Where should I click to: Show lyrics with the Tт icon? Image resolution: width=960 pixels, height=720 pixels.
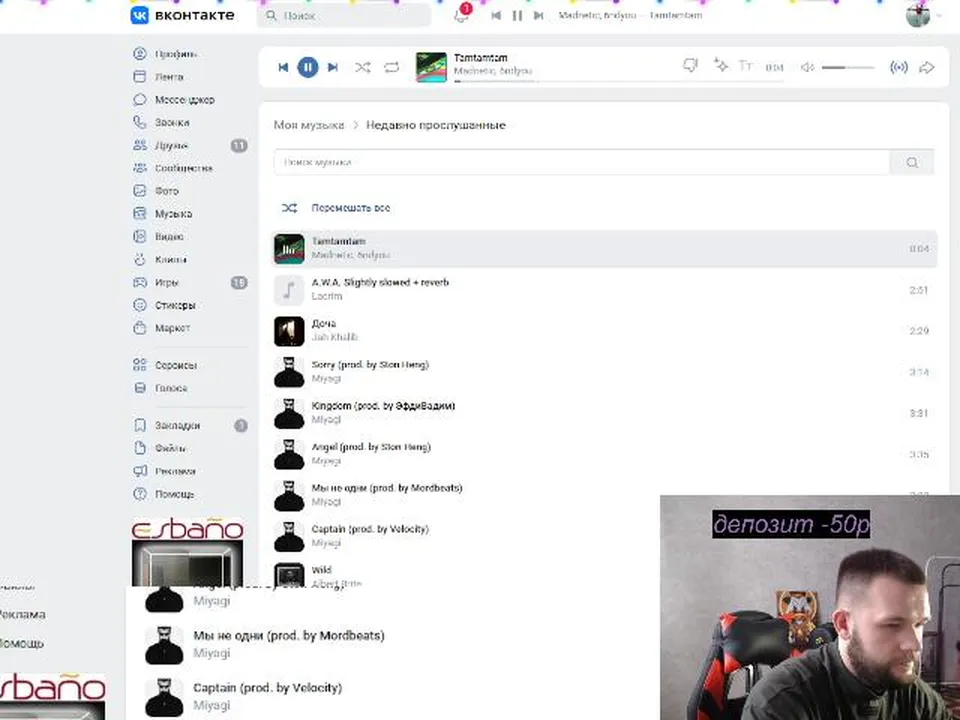pos(745,66)
